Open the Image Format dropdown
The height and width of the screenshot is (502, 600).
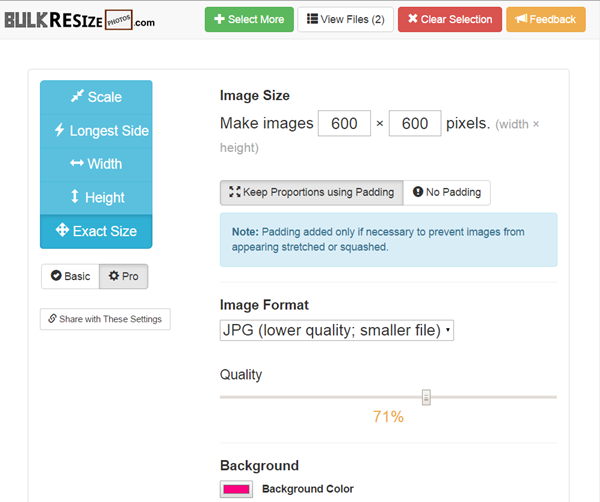point(336,330)
